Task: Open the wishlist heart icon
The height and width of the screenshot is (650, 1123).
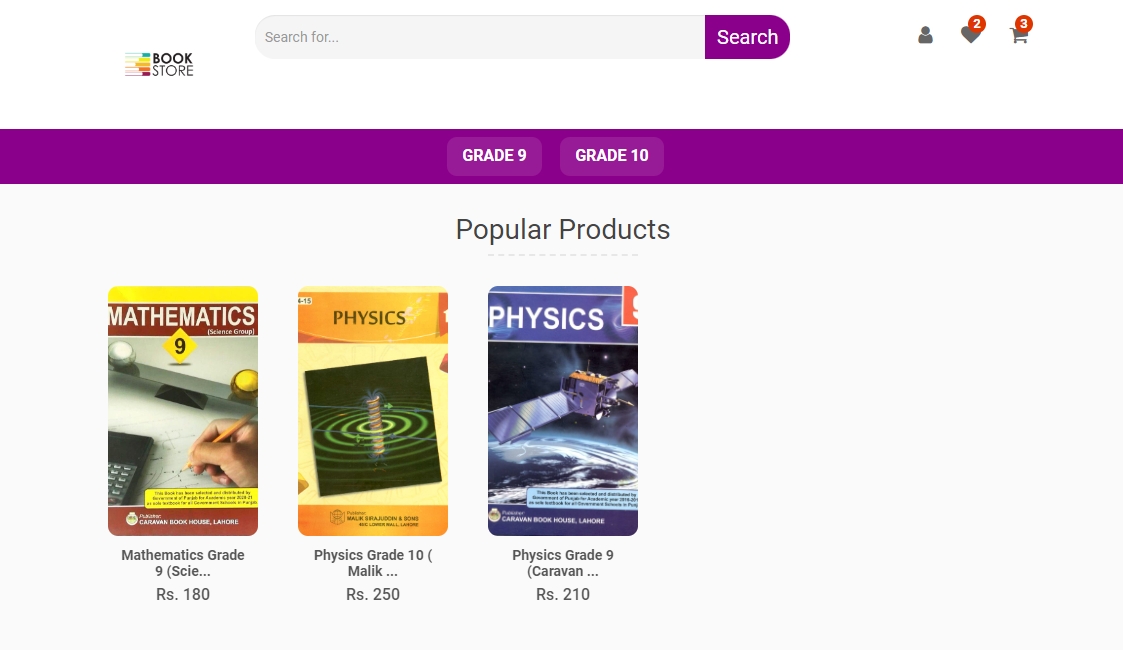Action: 969,36
